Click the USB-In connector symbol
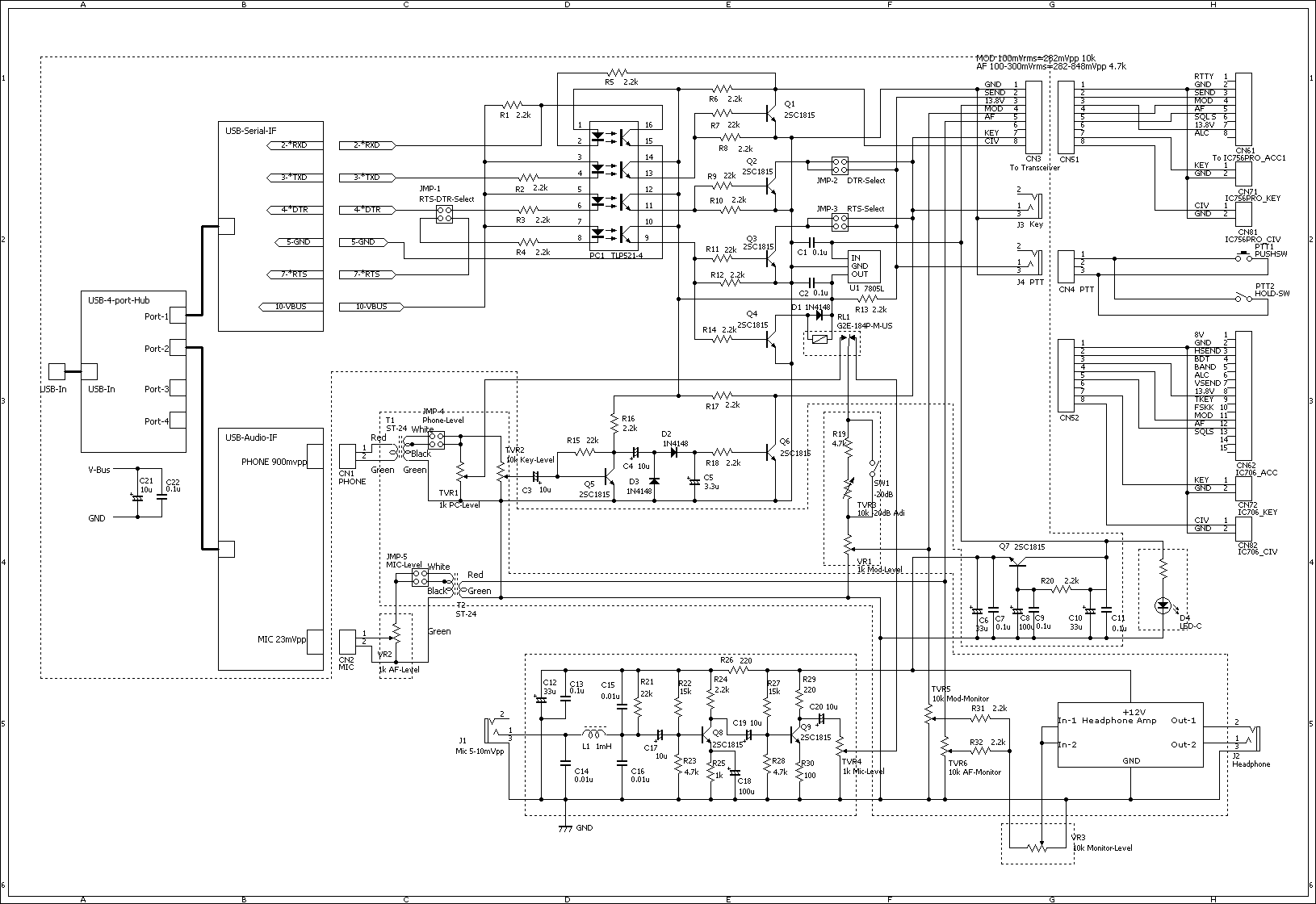 coord(57,372)
